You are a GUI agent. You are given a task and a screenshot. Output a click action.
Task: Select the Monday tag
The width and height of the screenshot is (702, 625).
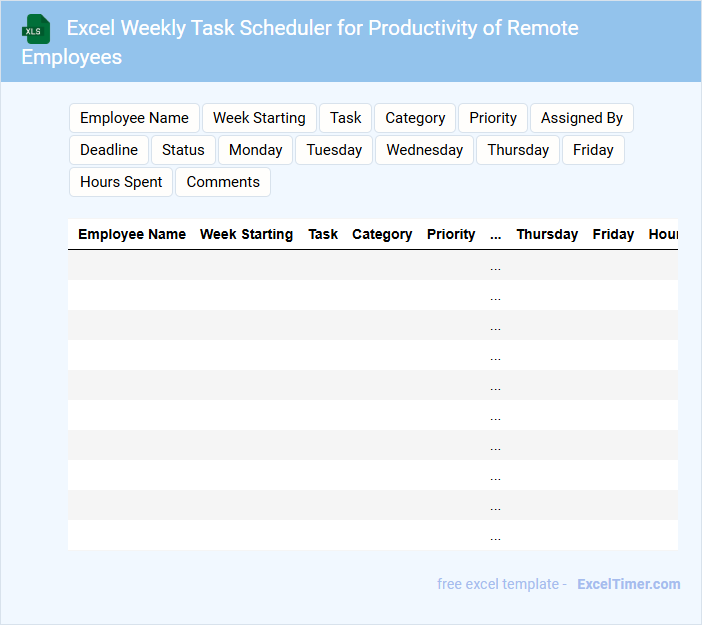pyautogui.click(x=255, y=150)
